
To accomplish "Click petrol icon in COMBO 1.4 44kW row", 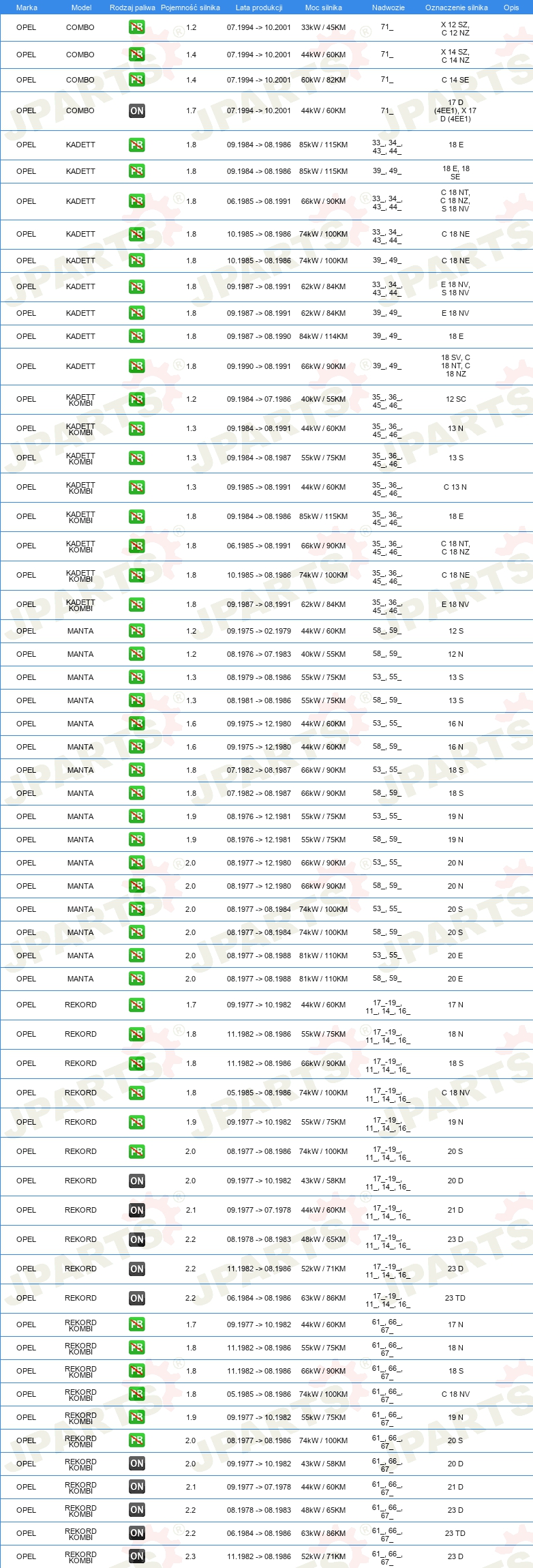I will [137, 55].
